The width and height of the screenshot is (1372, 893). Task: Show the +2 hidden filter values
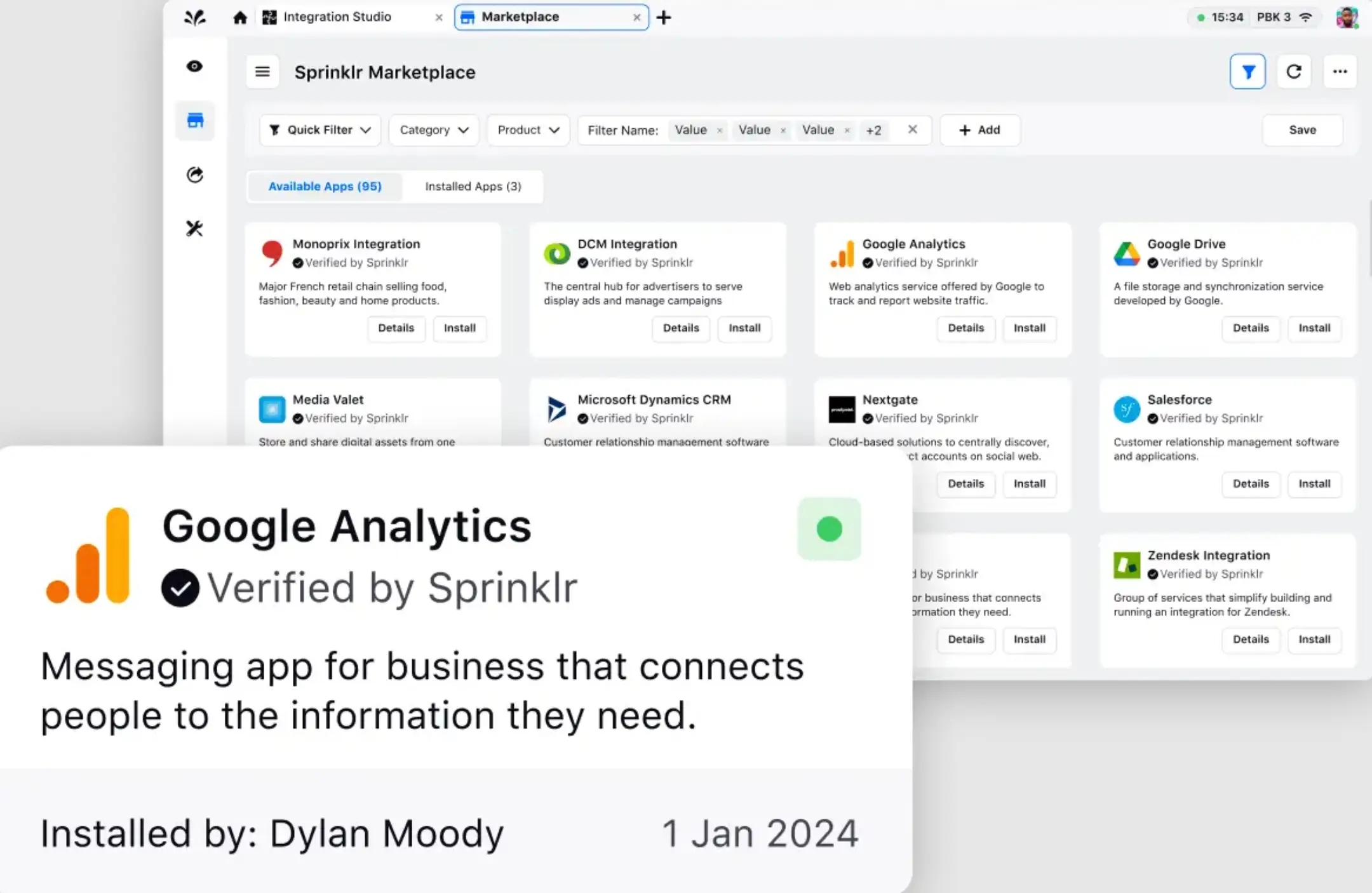pos(874,130)
